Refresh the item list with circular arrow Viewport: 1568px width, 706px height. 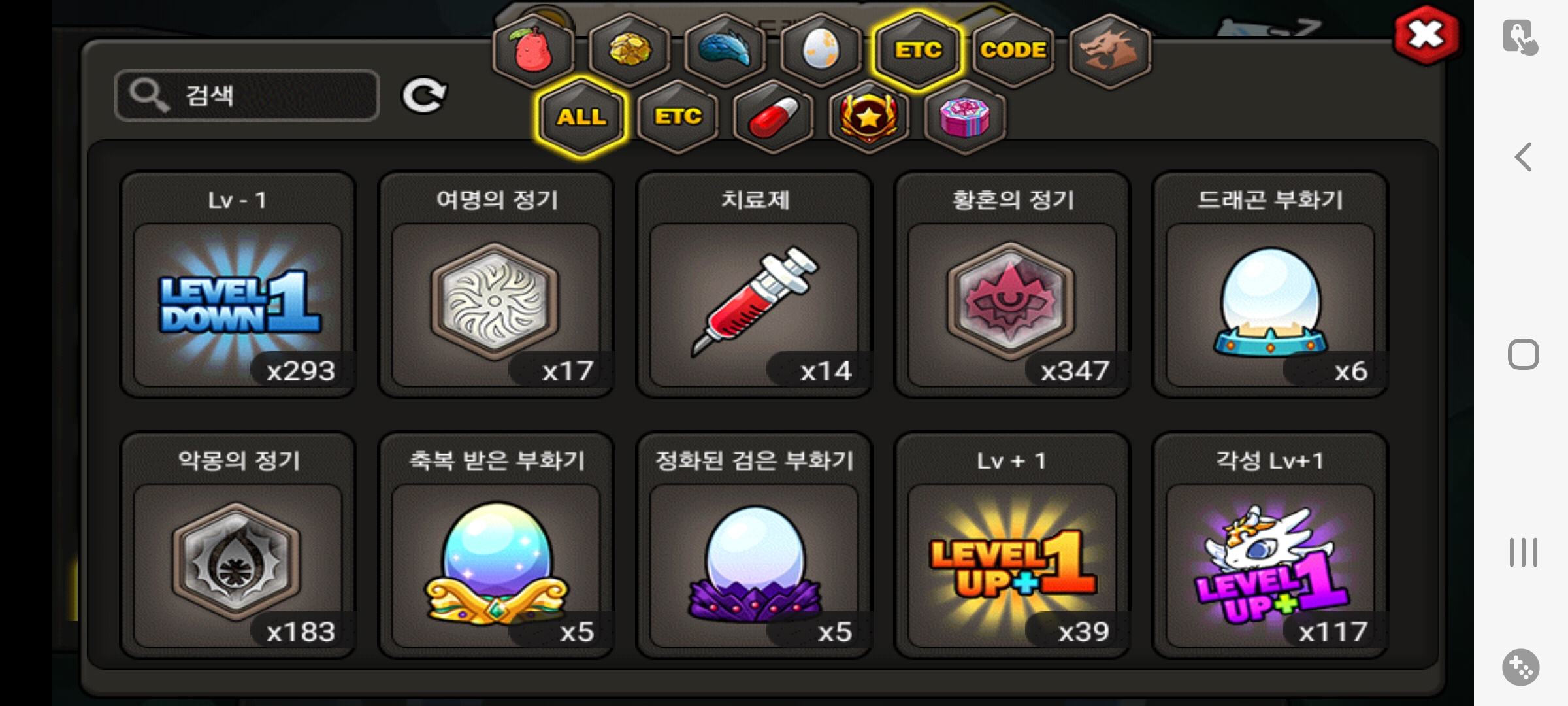click(x=424, y=96)
